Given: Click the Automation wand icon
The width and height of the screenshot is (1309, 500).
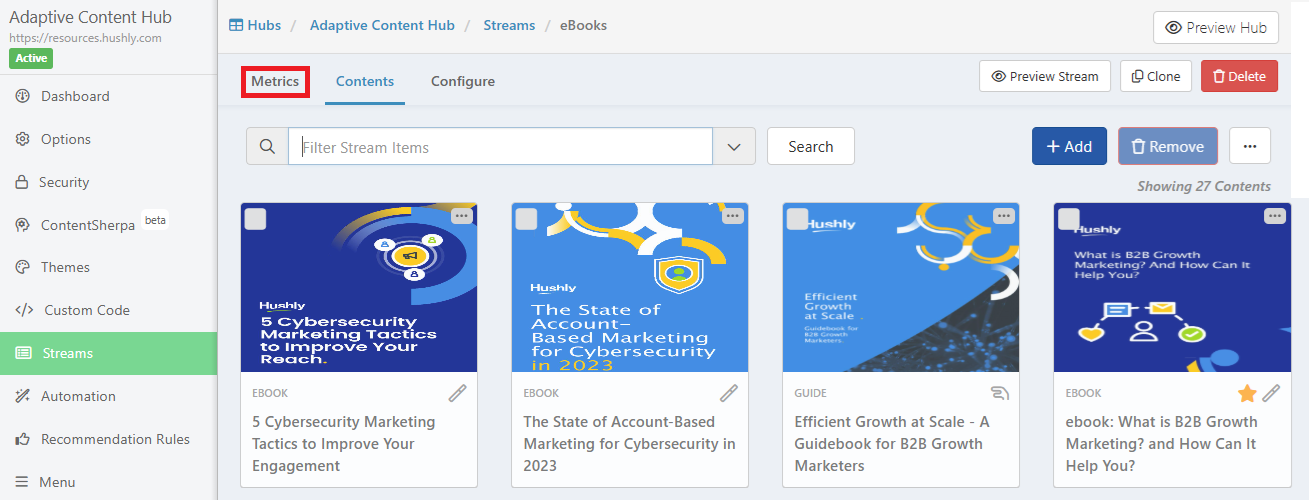Looking at the screenshot, I should (23, 396).
